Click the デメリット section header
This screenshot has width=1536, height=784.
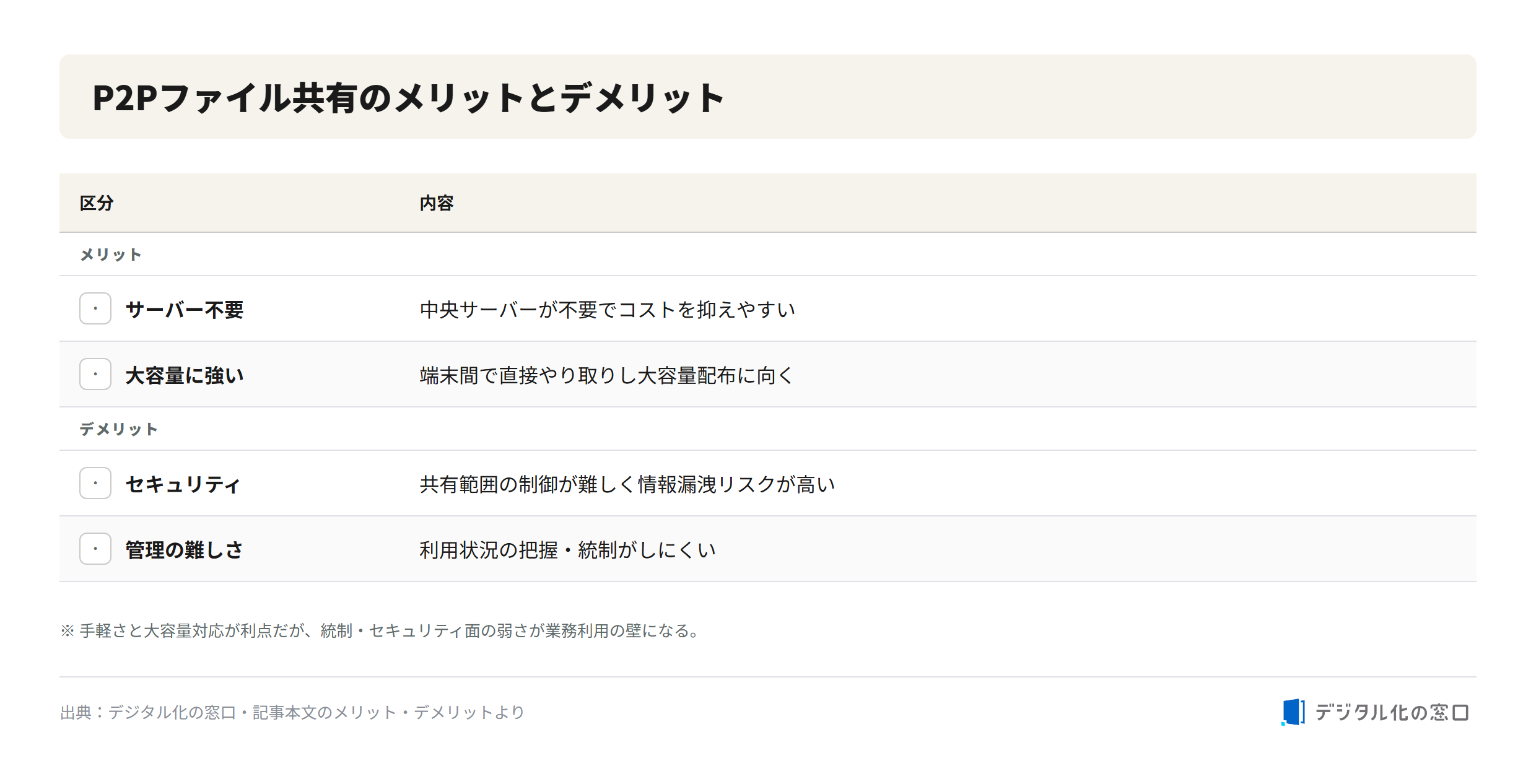118,429
